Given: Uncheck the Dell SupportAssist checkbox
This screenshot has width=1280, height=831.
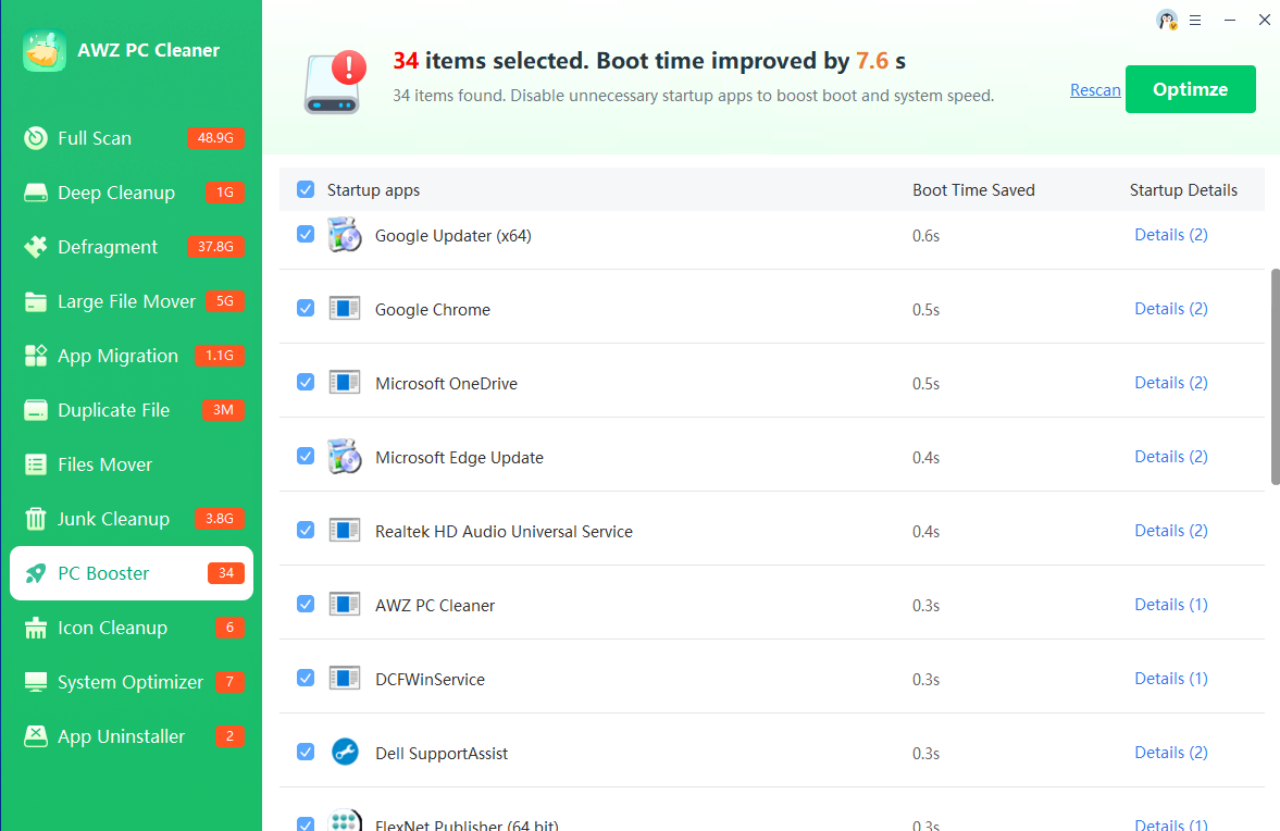Looking at the screenshot, I should click(x=306, y=752).
